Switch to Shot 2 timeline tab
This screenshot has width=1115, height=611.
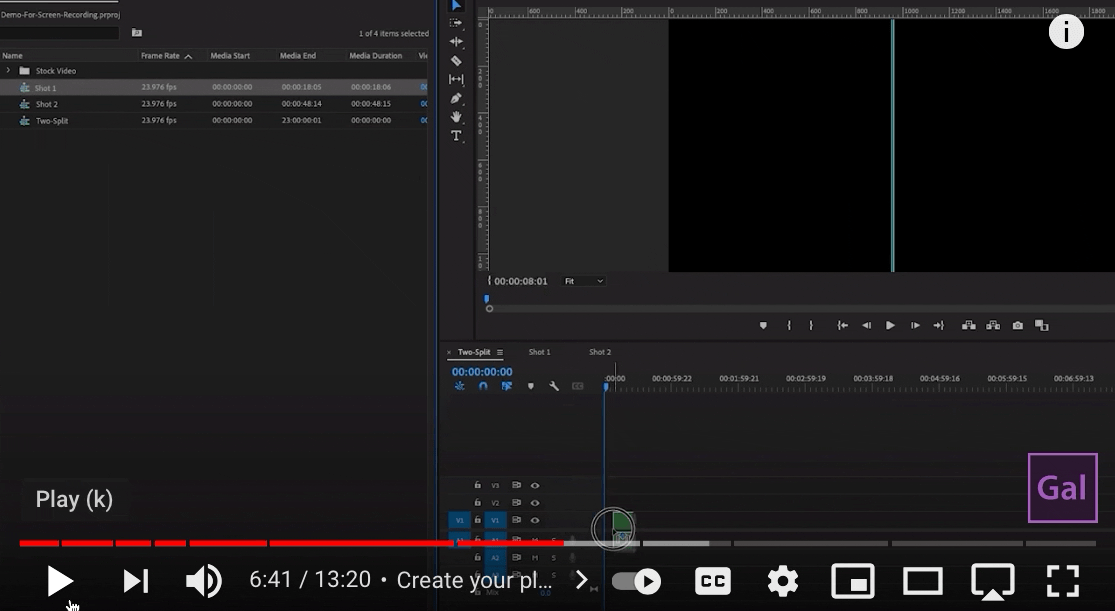coord(599,352)
